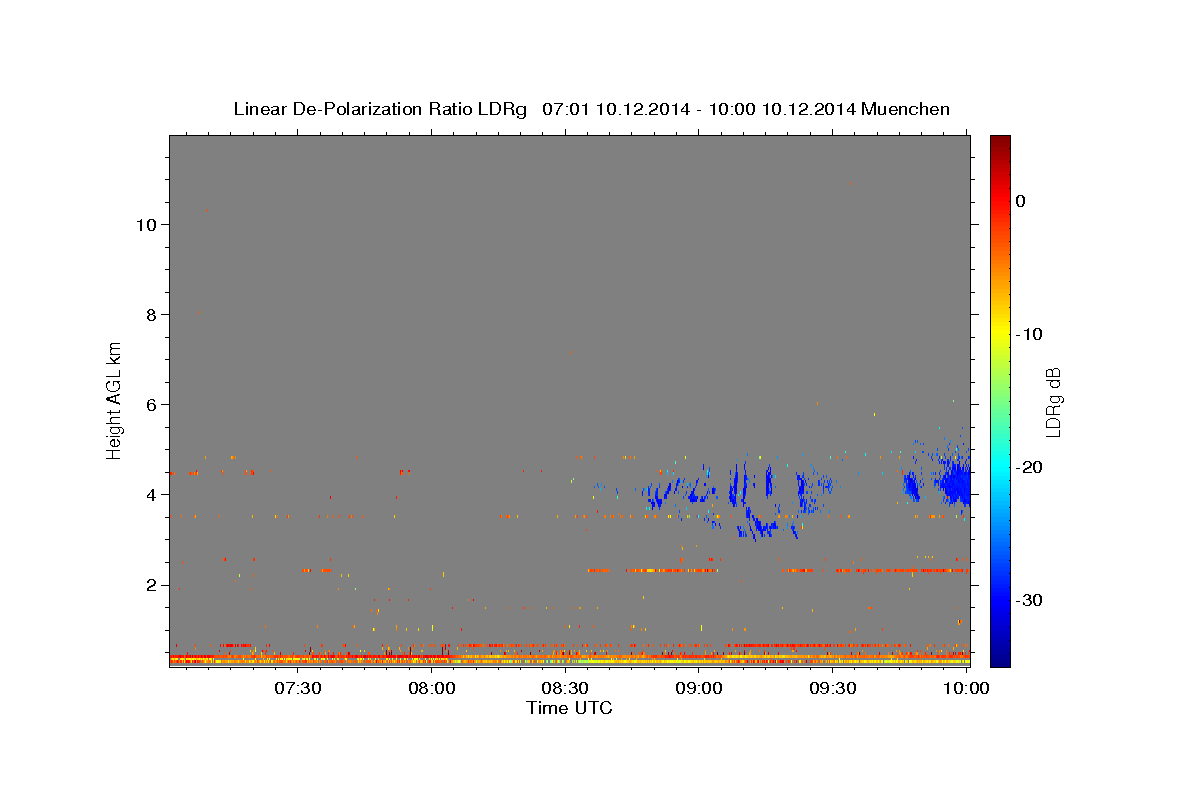Click the 08:00 time tick label

point(432,688)
